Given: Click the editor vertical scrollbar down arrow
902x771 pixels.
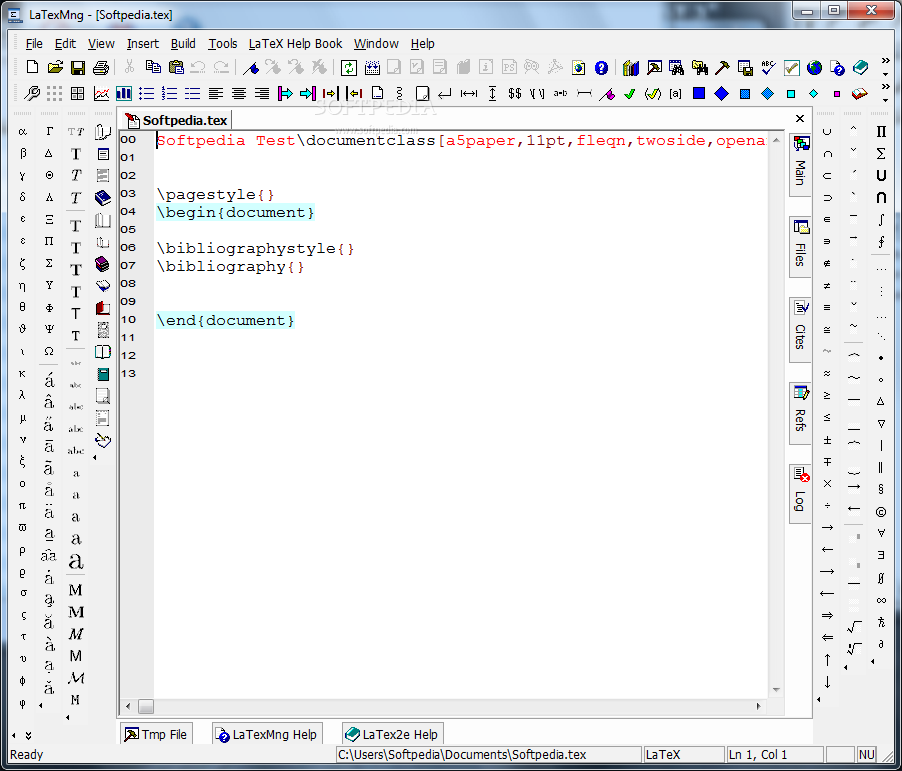Looking at the screenshot, I should [x=776, y=689].
